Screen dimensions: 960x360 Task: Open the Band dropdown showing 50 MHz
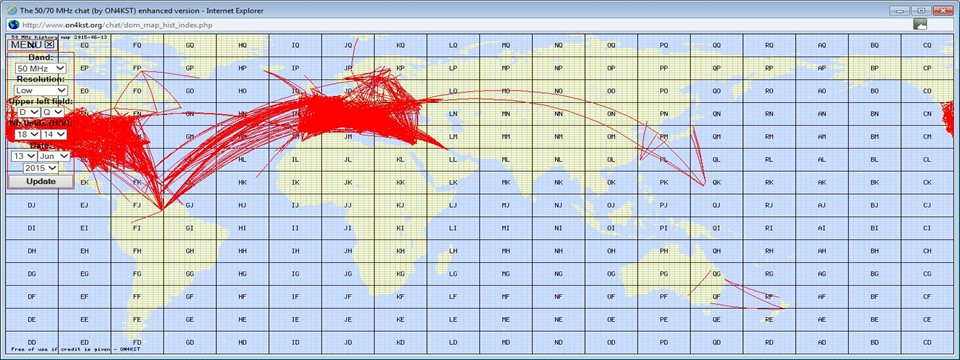tap(41, 69)
